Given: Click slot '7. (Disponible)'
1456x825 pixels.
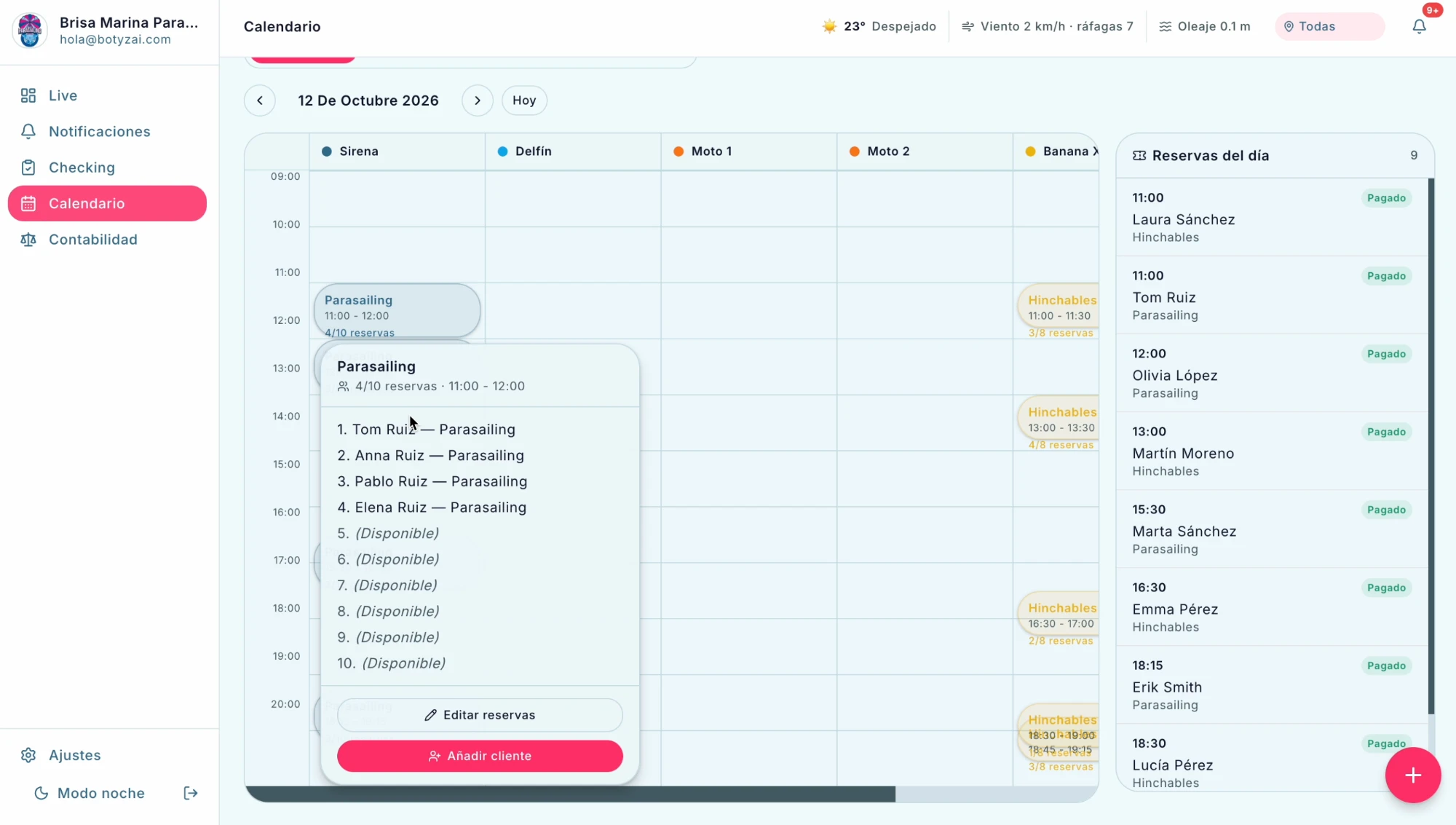Looking at the screenshot, I should click(x=387, y=585).
